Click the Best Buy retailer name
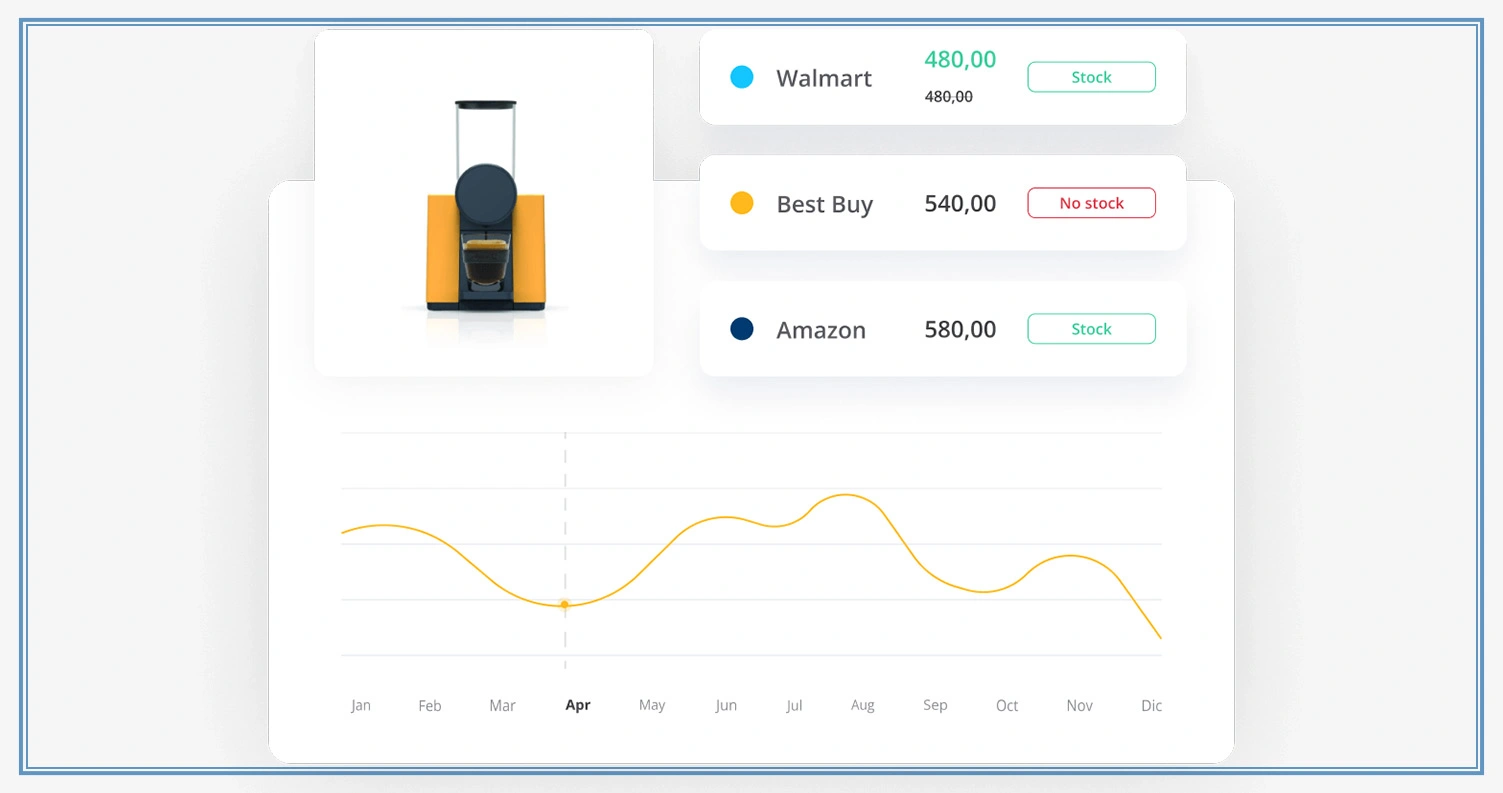 (x=824, y=204)
